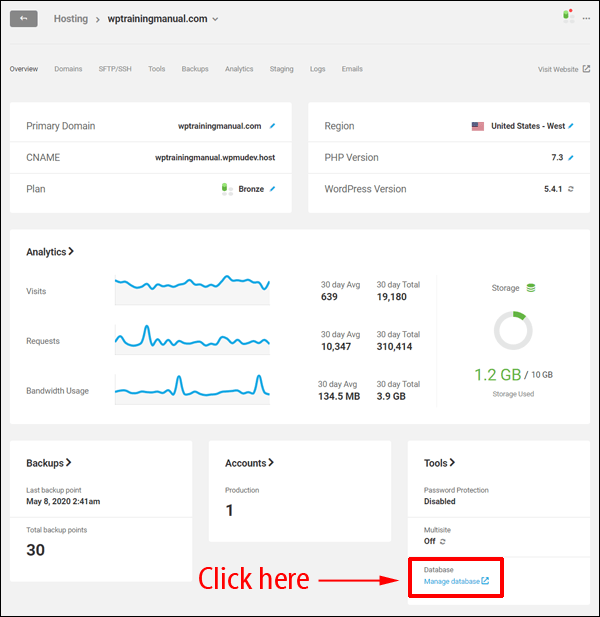Click the Manage database link

[x=456, y=581]
